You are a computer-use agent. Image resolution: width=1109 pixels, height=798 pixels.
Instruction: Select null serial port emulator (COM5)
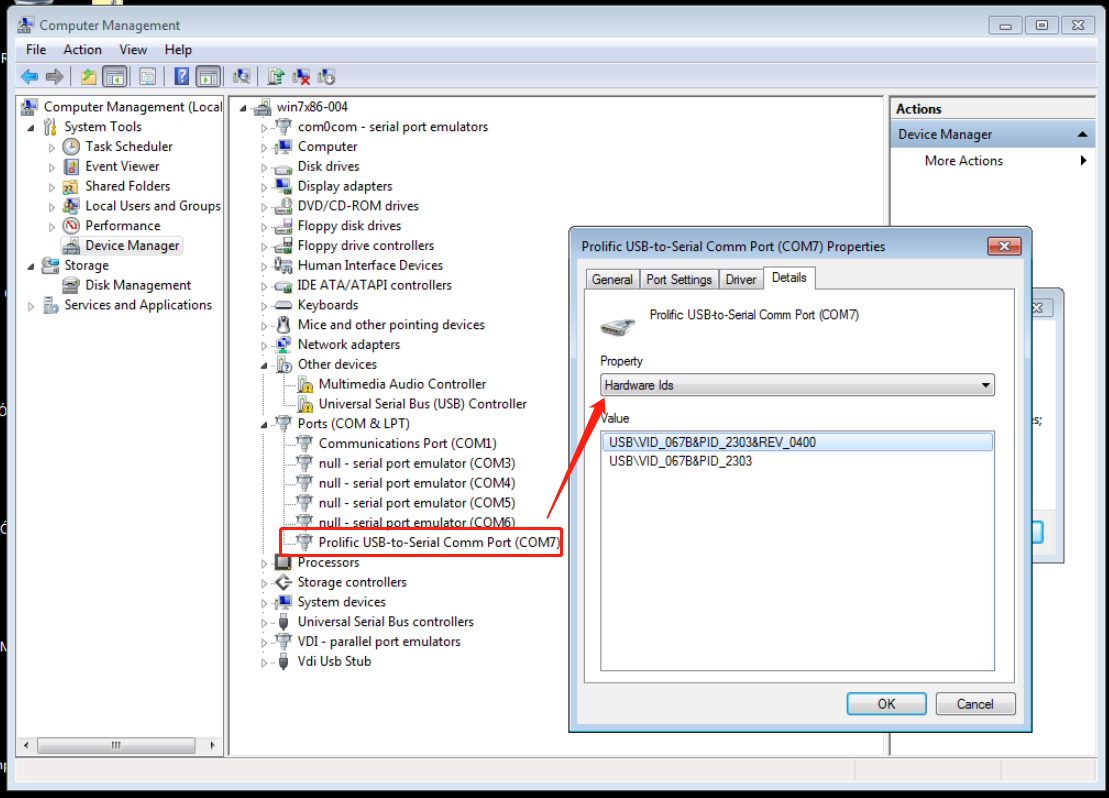tap(417, 503)
